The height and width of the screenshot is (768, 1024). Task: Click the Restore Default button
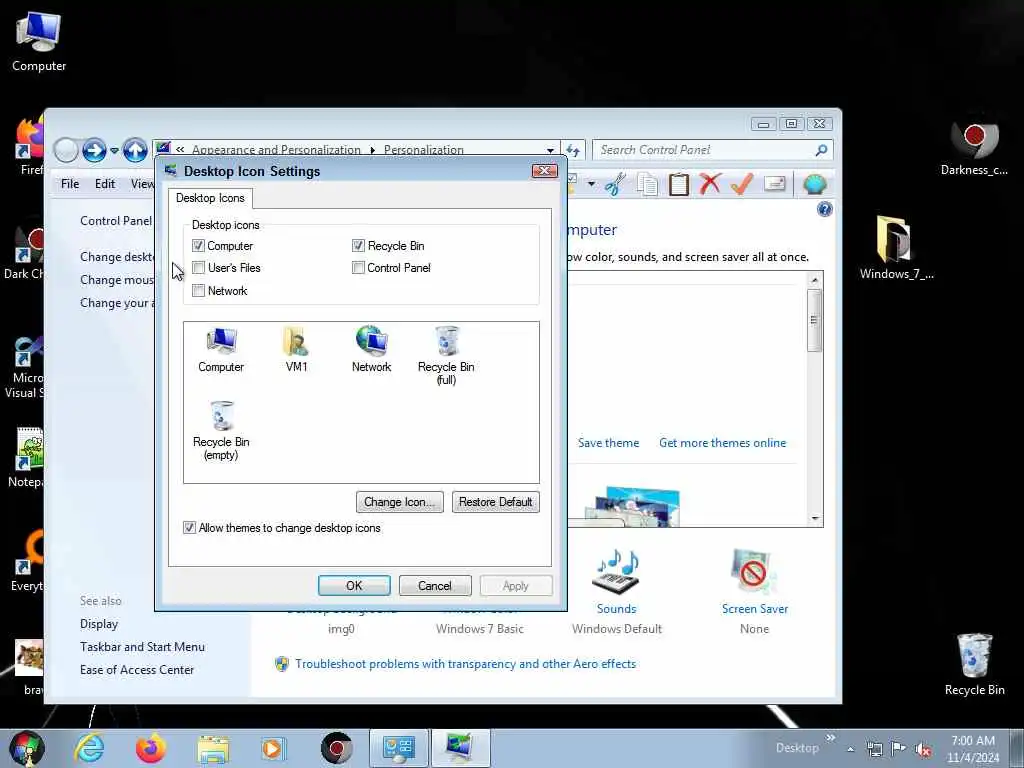point(496,502)
